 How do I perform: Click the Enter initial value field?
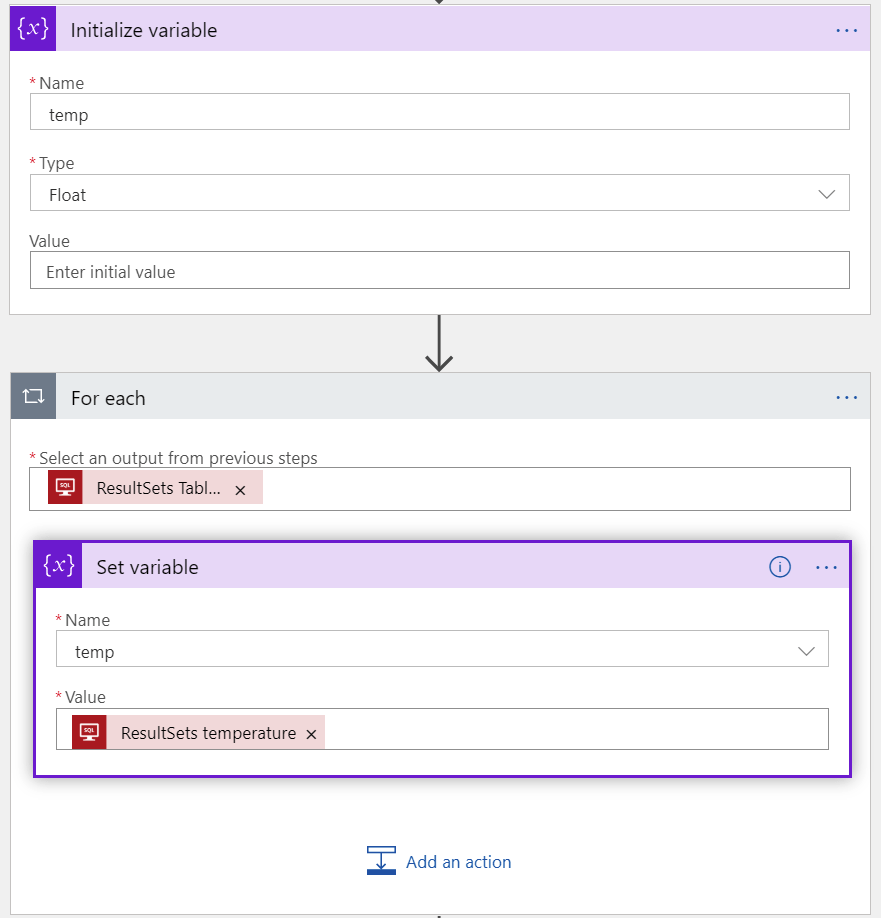(440, 270)
